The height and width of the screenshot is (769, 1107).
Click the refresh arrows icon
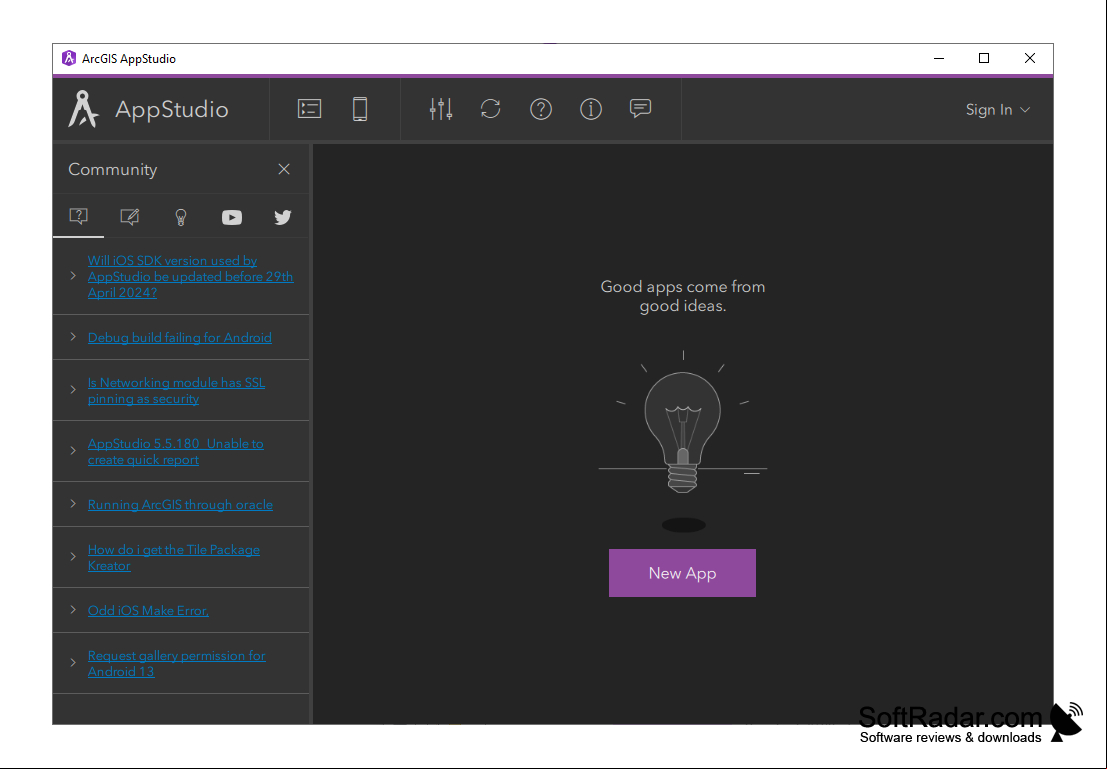tap(491, 109)
